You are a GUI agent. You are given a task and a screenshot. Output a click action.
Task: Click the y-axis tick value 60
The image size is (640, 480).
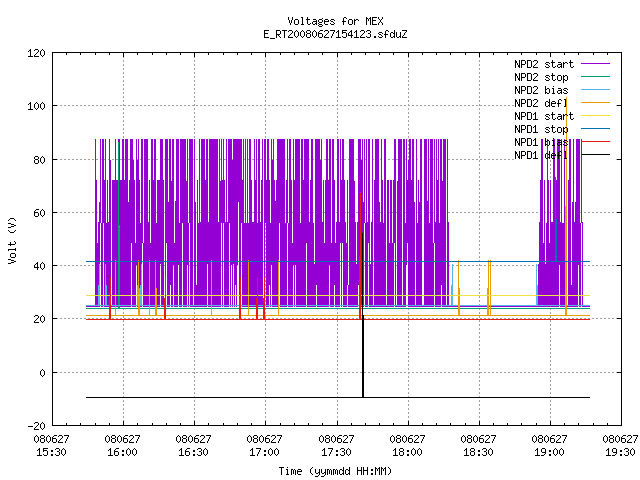click(39, 213)
